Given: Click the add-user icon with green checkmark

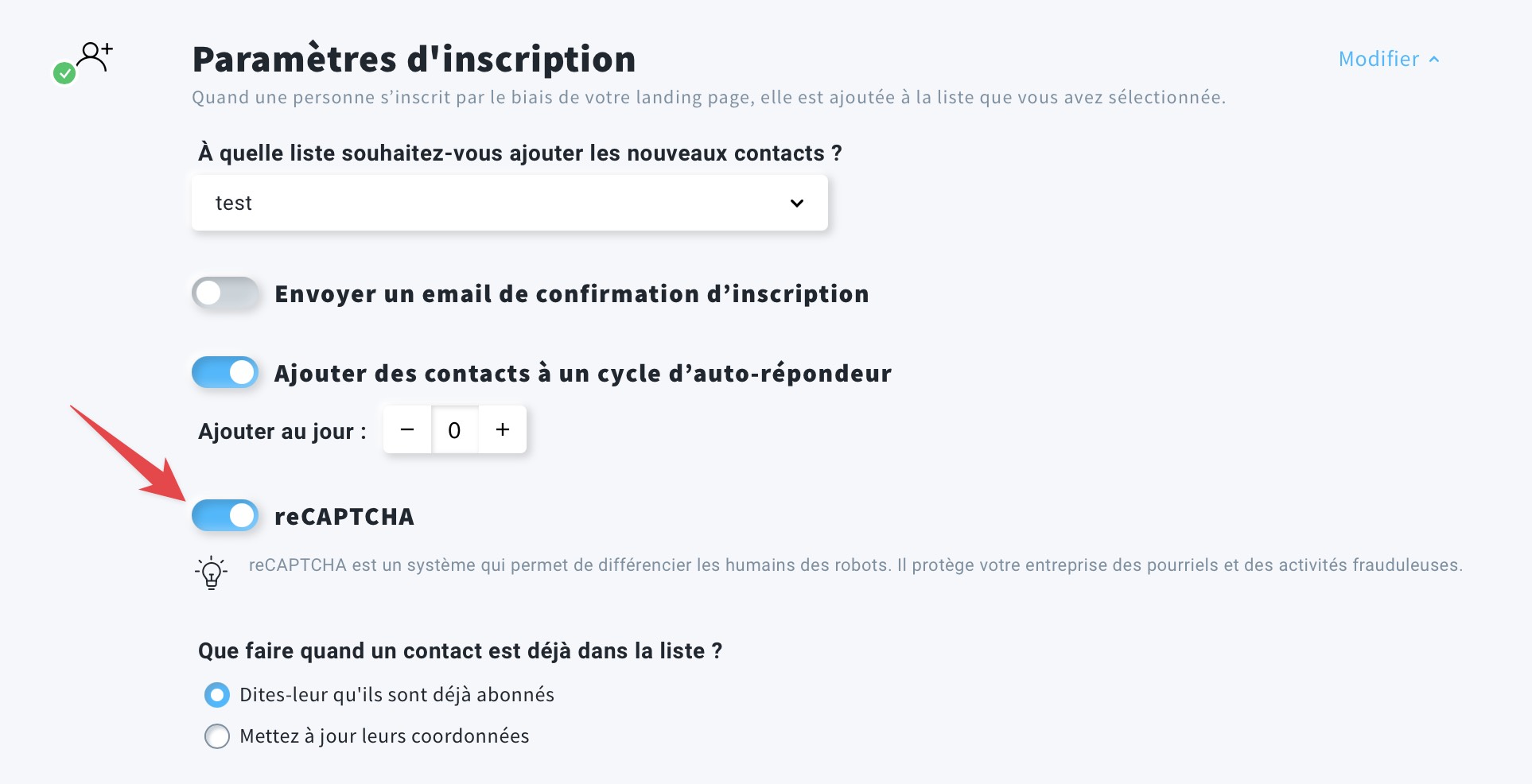Looking at the screenshot, I should point(95,57).
